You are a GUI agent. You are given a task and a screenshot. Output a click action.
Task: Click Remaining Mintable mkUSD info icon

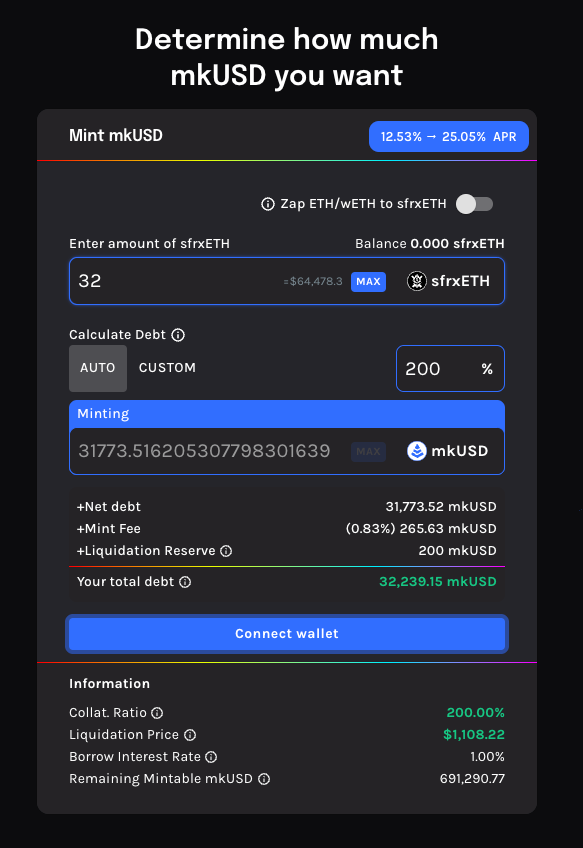[264, 779]
